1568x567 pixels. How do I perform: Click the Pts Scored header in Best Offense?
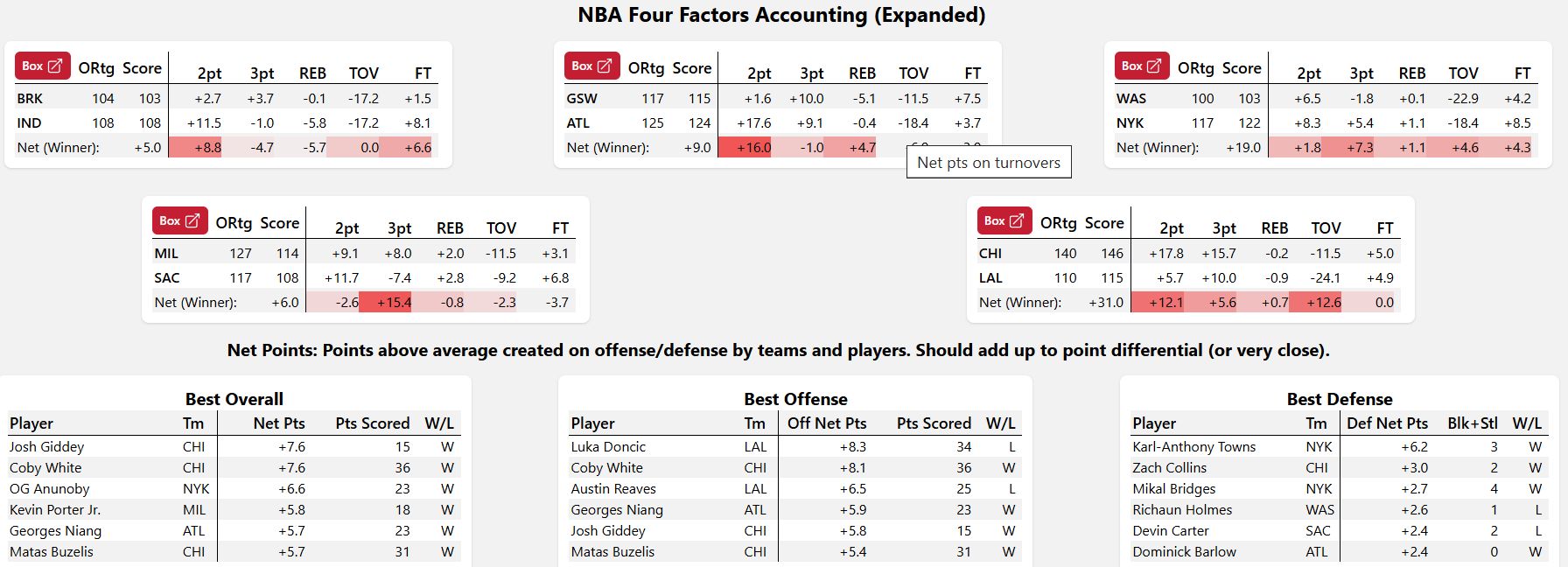(934, 423)
